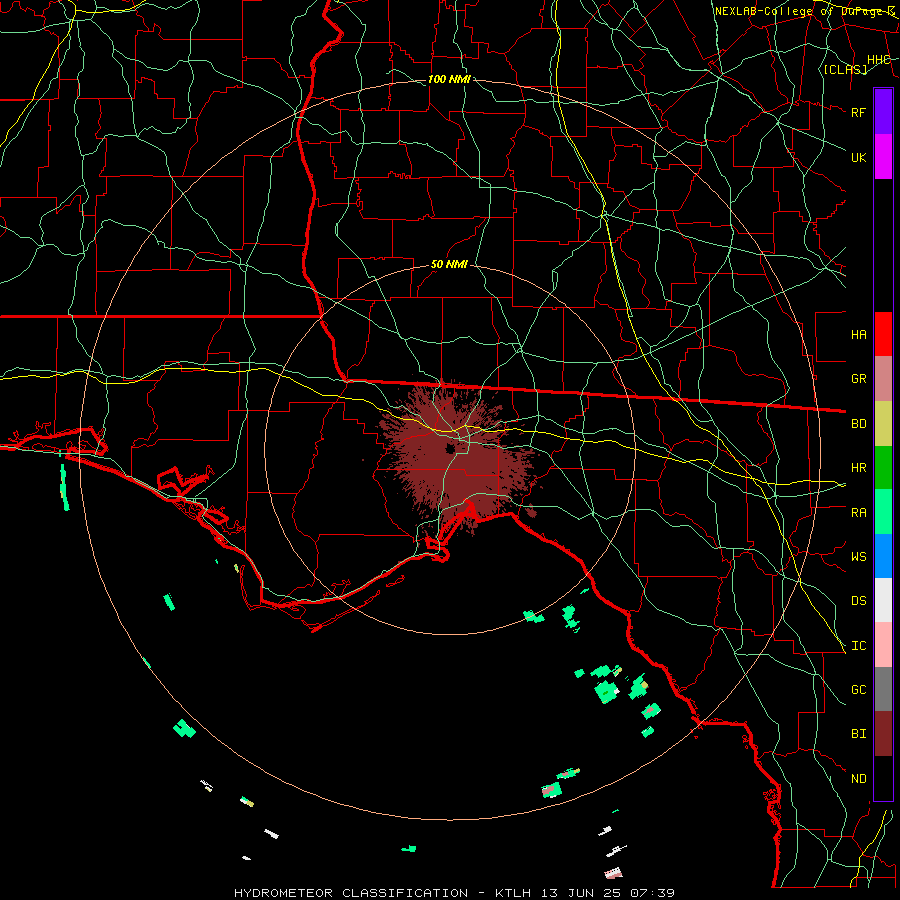Viewport: 900px width, 900px height.
Task: Click the HA red legend swatch
Action: (x=883, y=334)
